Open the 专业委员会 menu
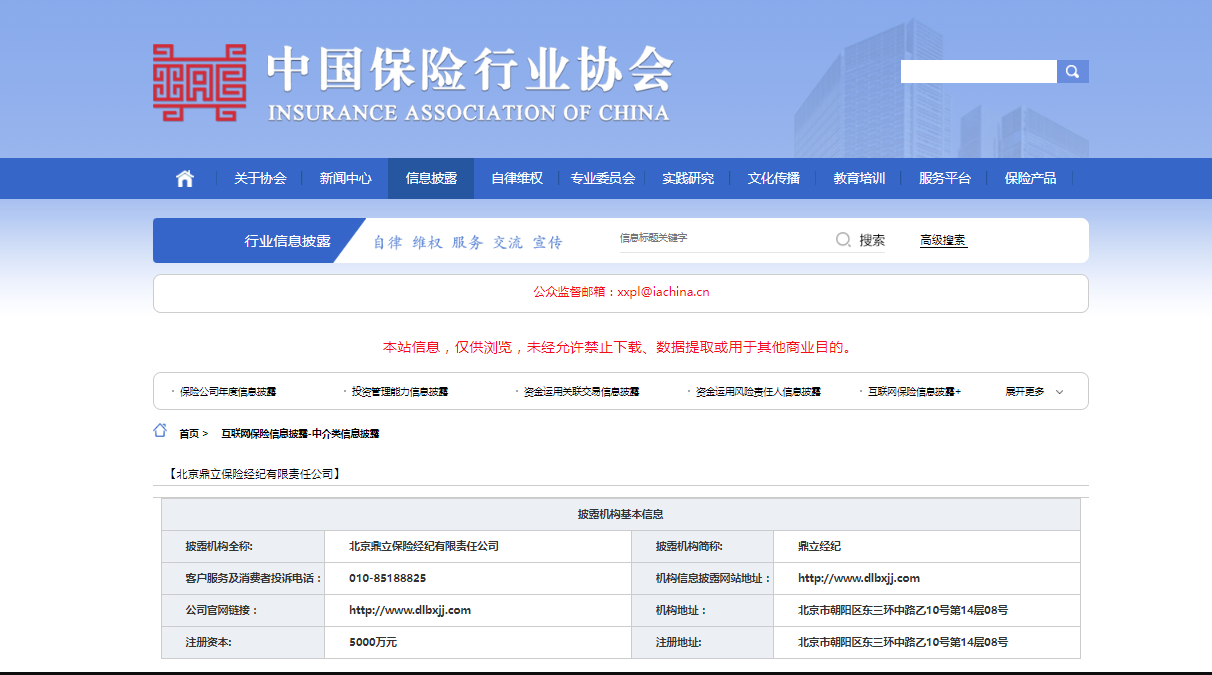This screenshot has width=1212, height=675. [x=603, y=179]
